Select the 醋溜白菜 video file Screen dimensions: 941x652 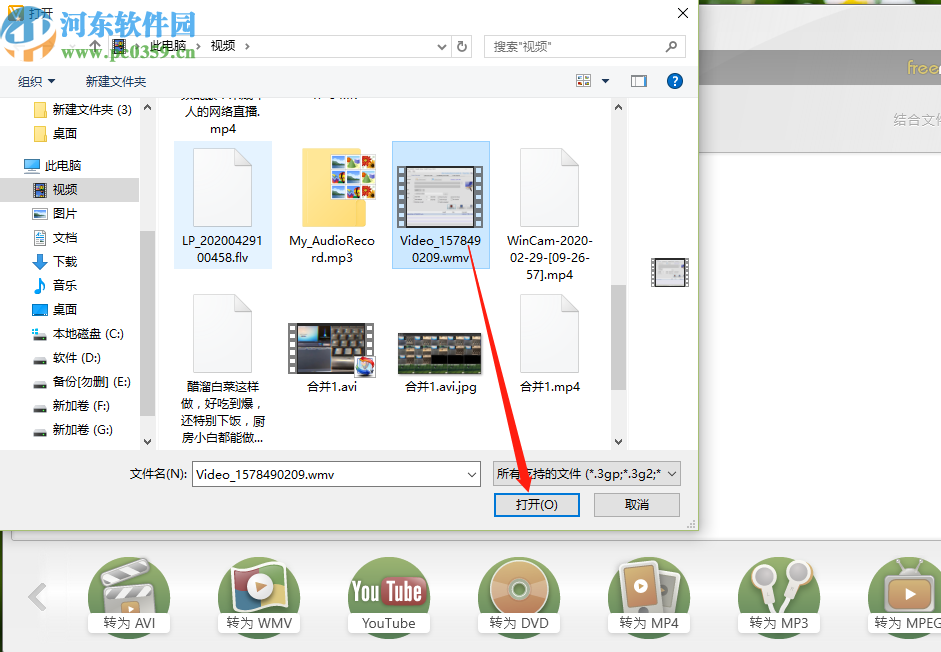tap(223, 369)
